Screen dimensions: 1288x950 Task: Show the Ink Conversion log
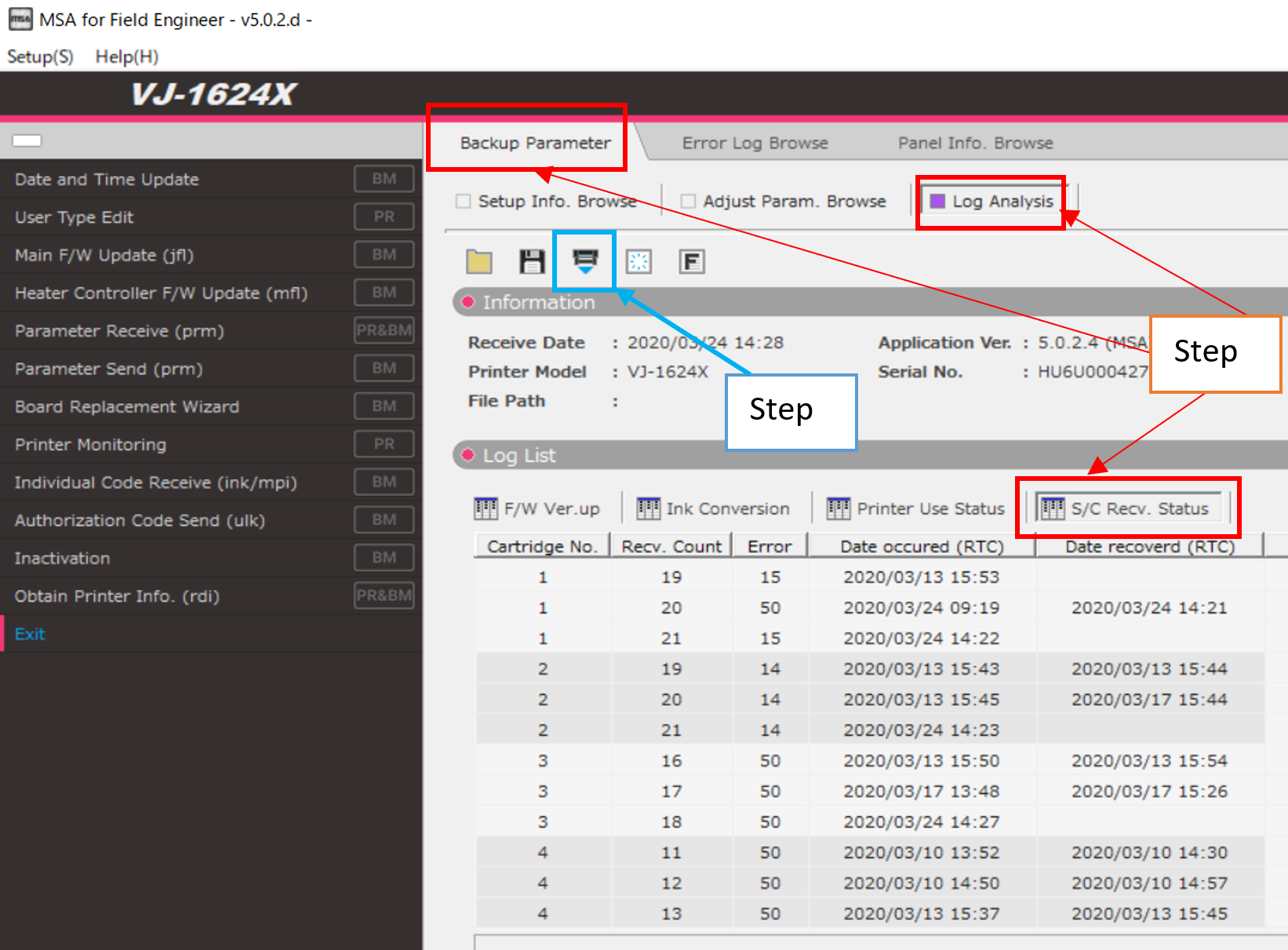click(713, 508)
